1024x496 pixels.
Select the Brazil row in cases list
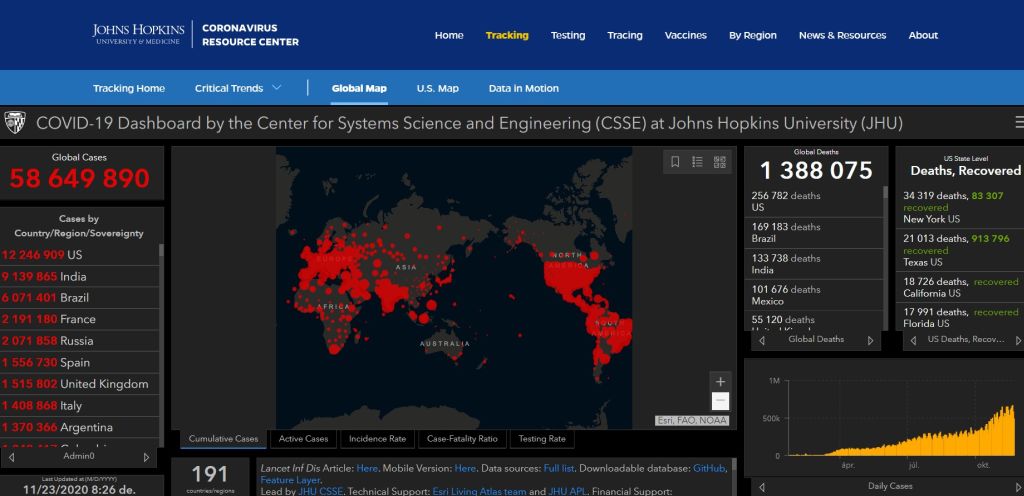79,298
